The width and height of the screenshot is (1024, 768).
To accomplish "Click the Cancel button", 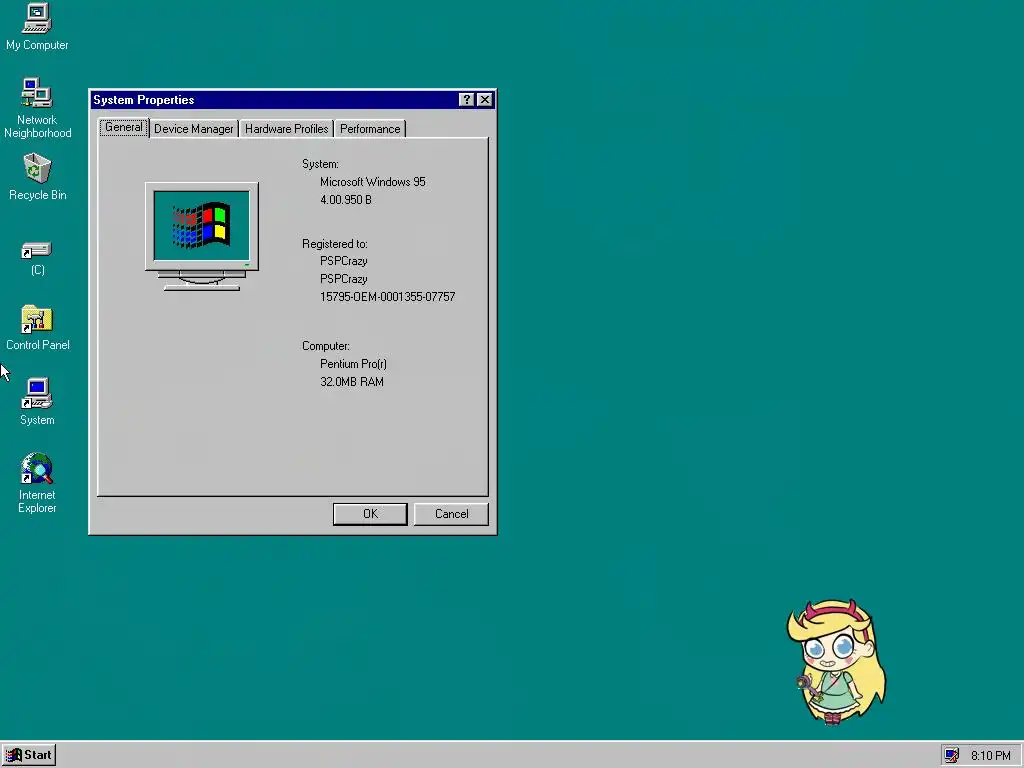I will (x=451, y=514).
